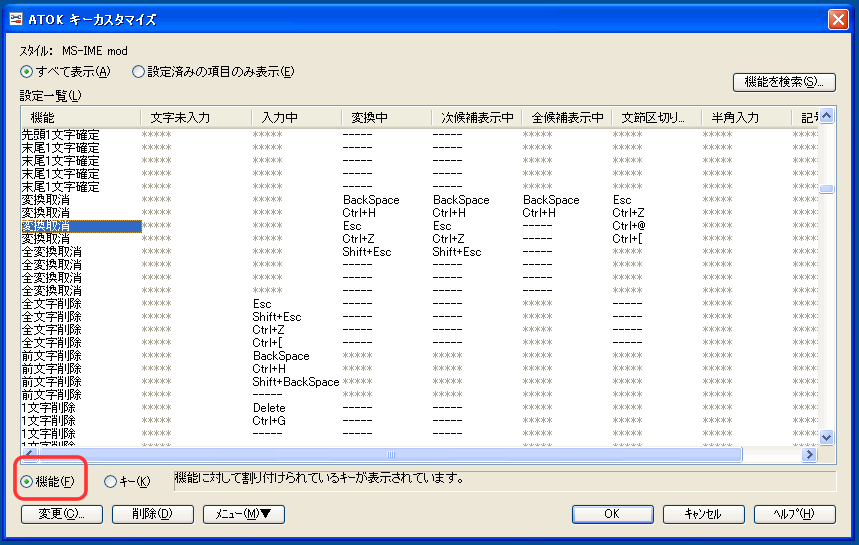Click the 機能 column header
Viewport: 859px width, 545px height.
81,118
